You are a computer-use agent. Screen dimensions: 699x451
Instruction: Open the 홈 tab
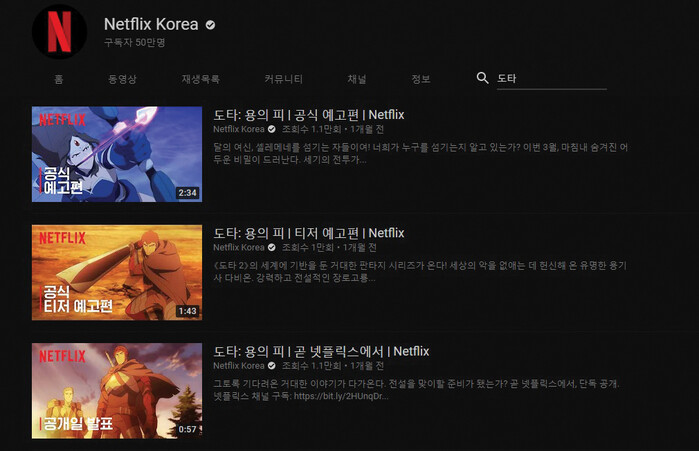coord(59,79)
